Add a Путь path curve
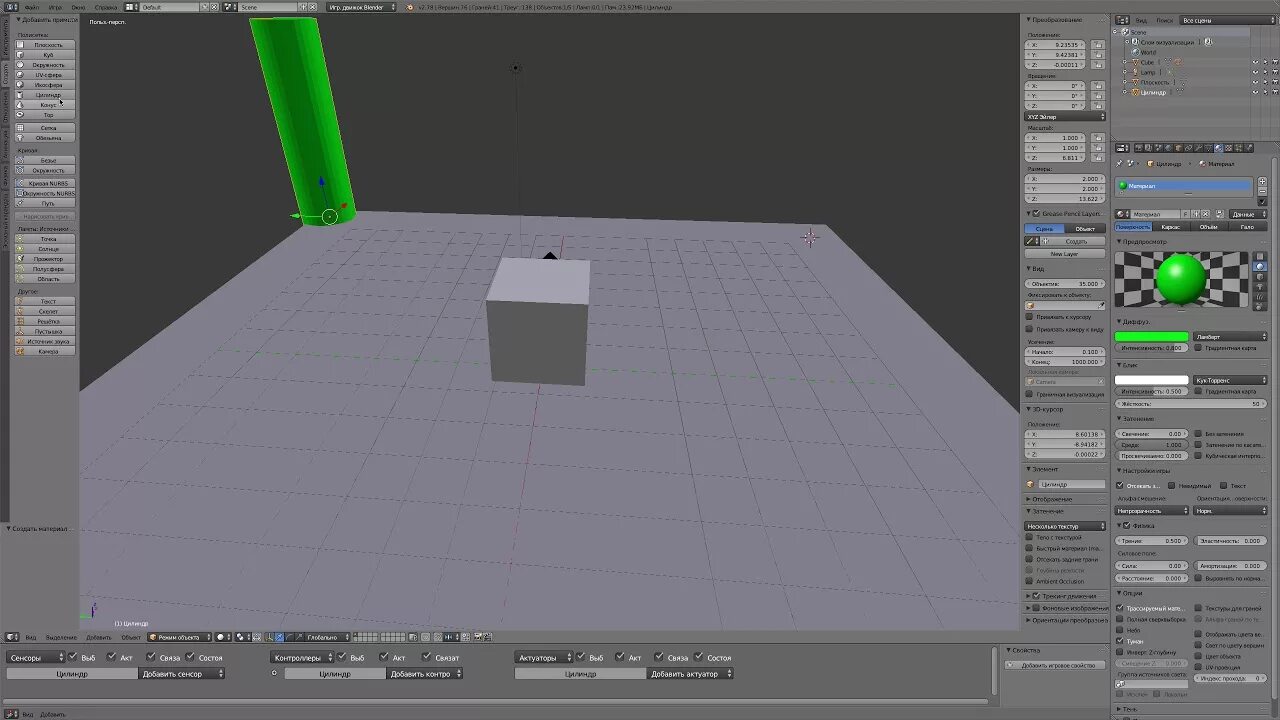 tap(45, 203)
